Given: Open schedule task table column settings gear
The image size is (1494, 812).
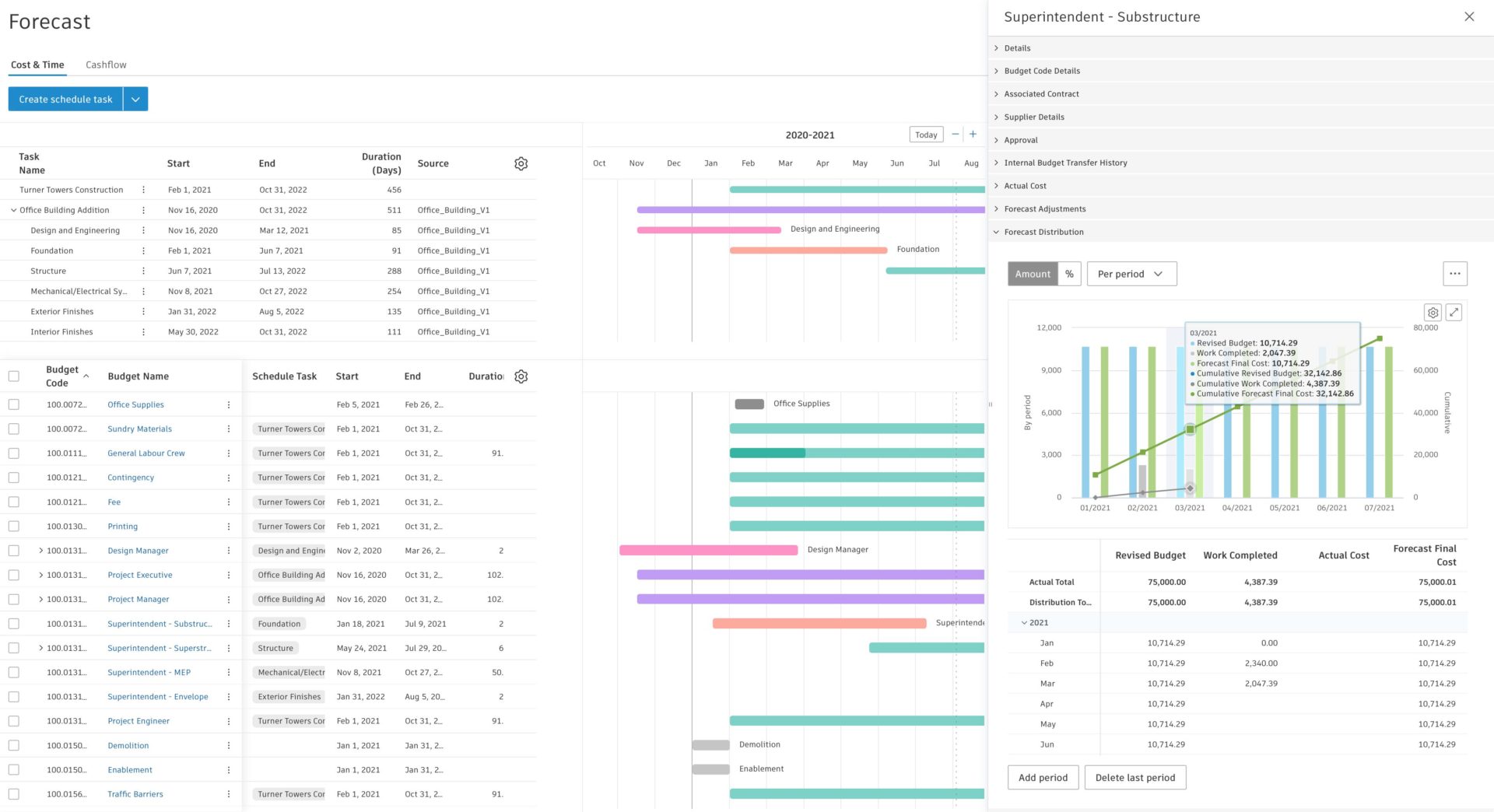Looking at the screenshot, I should pyautogui.click(x=521, y=163).
